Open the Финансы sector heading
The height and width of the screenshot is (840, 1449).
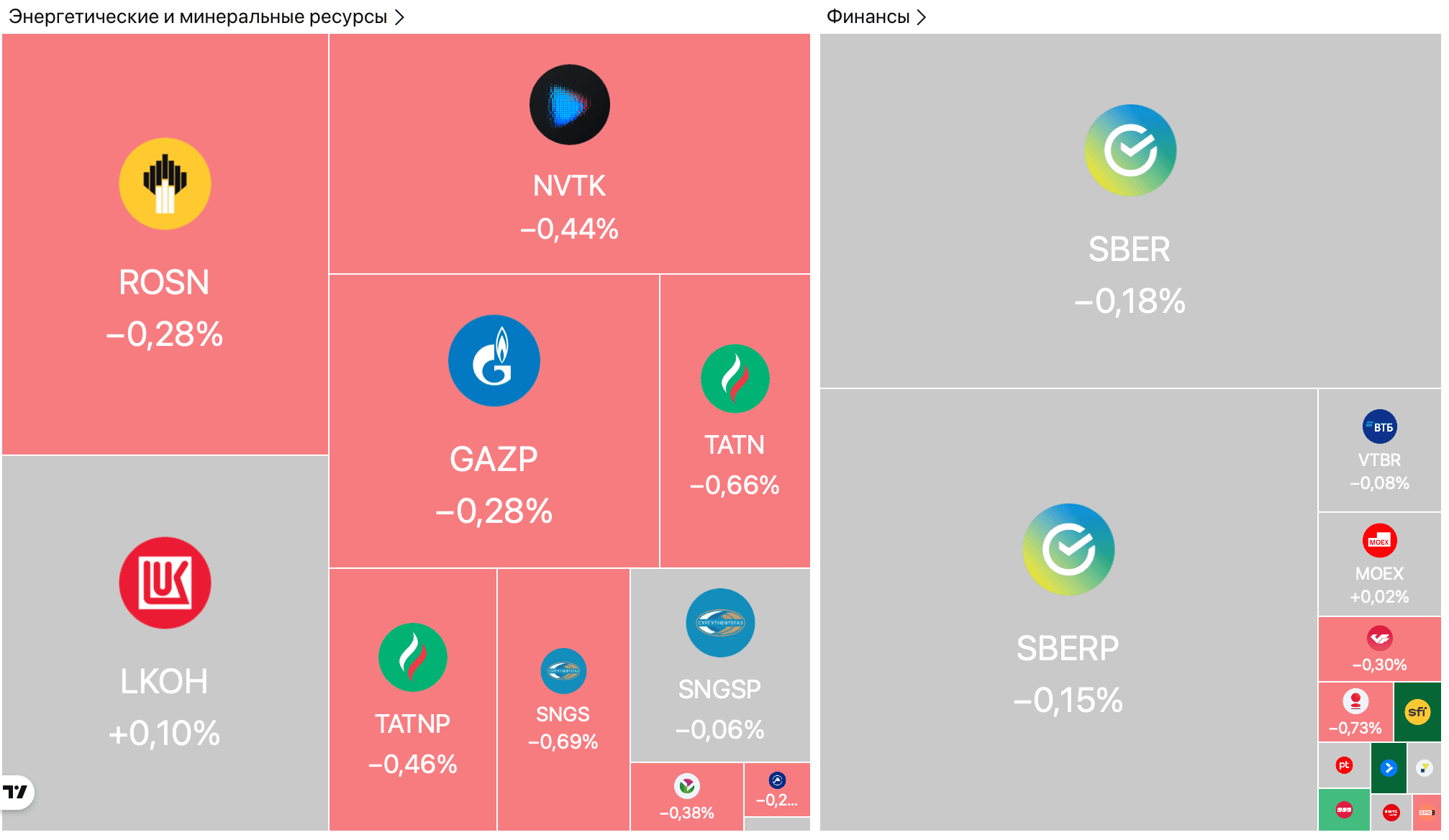click(x=868, y=17)
